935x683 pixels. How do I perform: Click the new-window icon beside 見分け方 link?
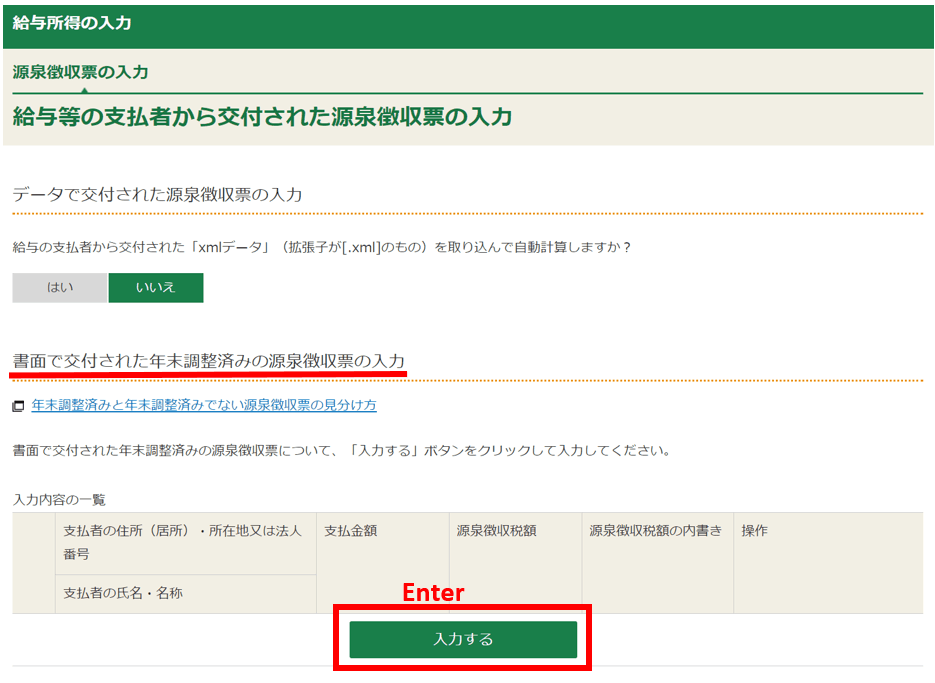[18, 406]
